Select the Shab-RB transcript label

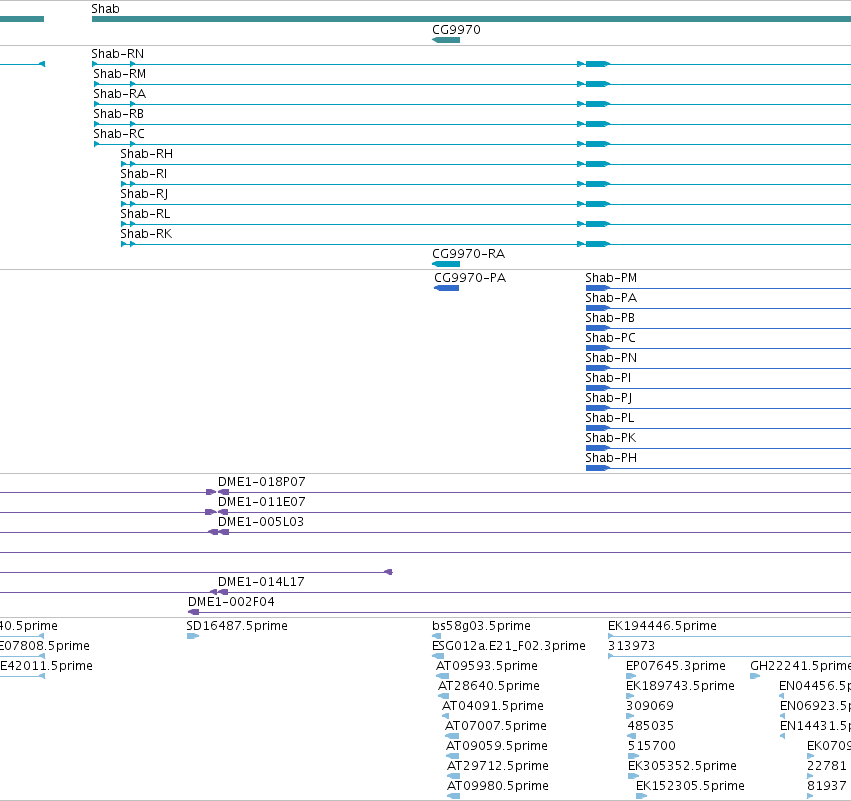pyautogui.click(x=118, y=114)
